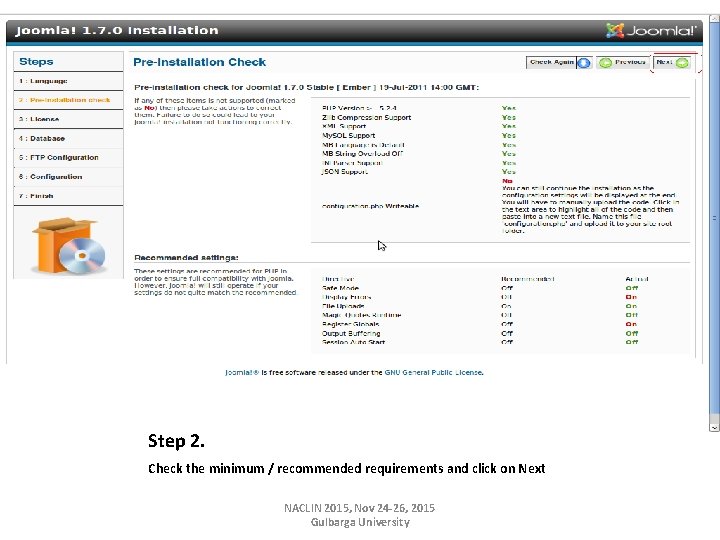The width and height of the screenshot is (720, 540).
Task: Go back using the Previous button
Action: click(x=623, y=62)
